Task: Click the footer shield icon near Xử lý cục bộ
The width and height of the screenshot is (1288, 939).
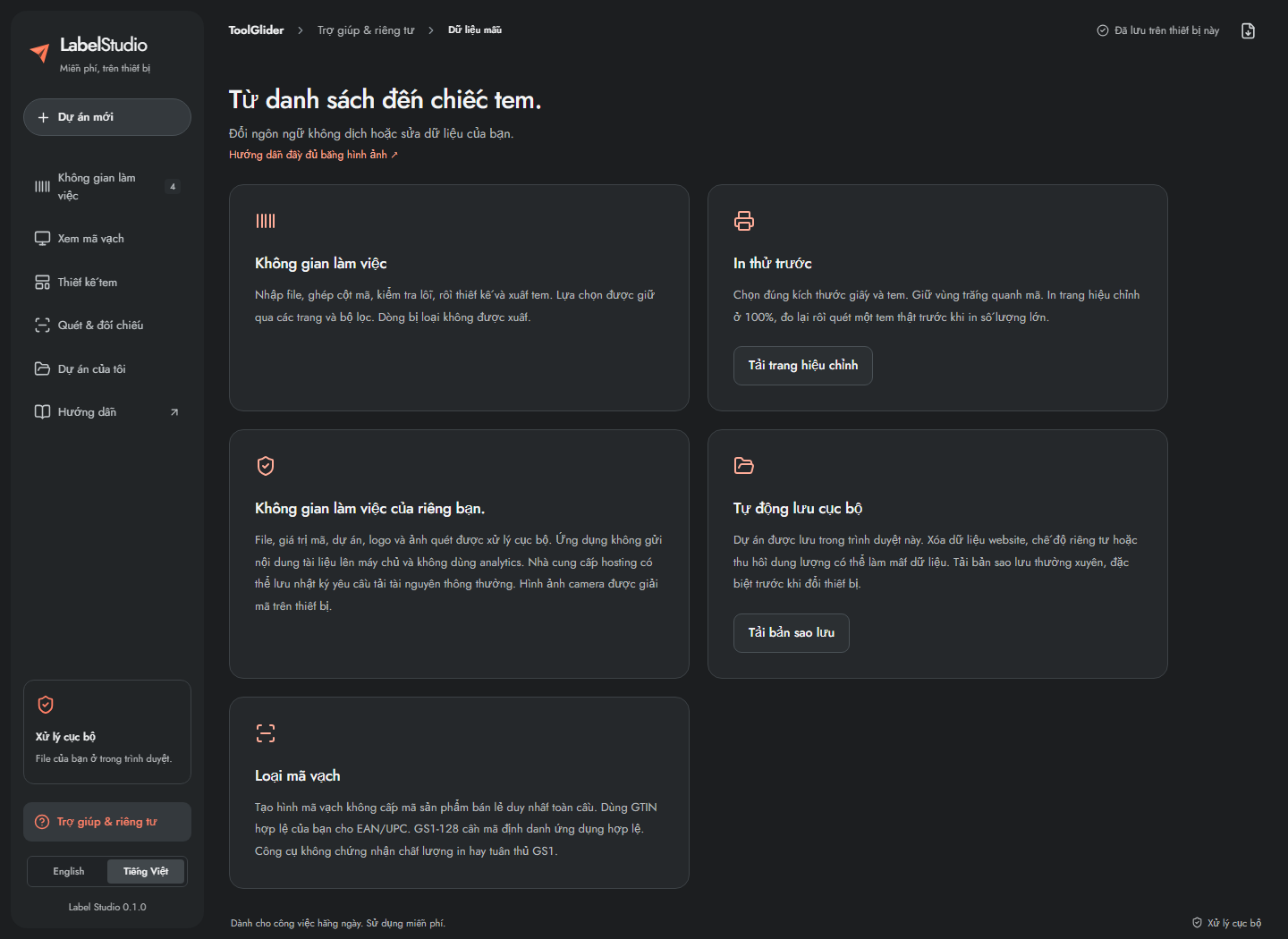Action: pyautogui.click(x=1198, y=923)
